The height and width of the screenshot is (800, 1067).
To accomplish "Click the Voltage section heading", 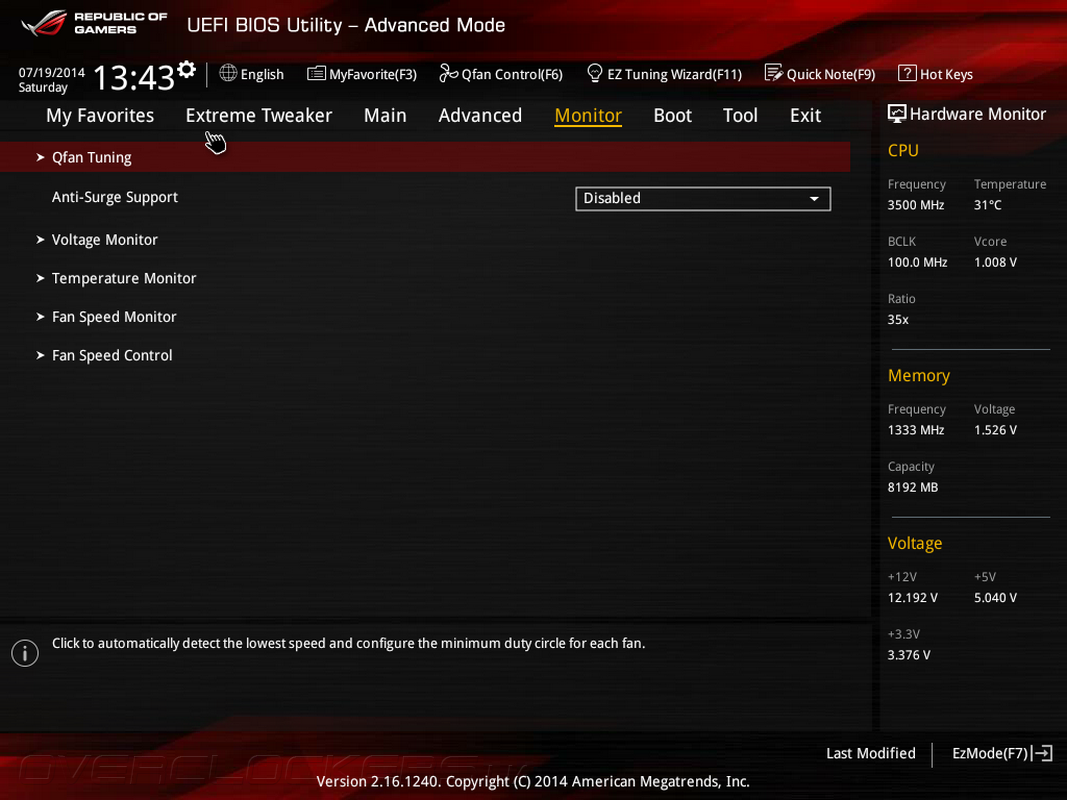I will tap(915, 543).
